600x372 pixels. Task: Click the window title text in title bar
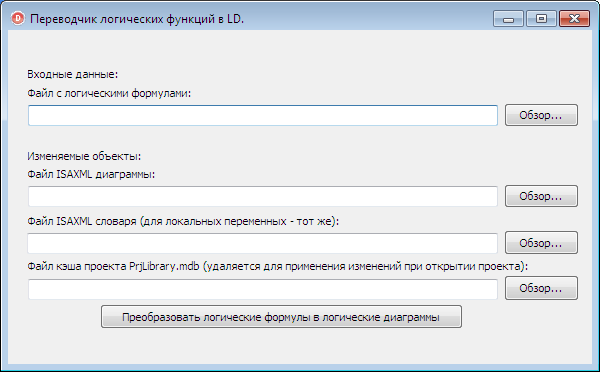137,19
